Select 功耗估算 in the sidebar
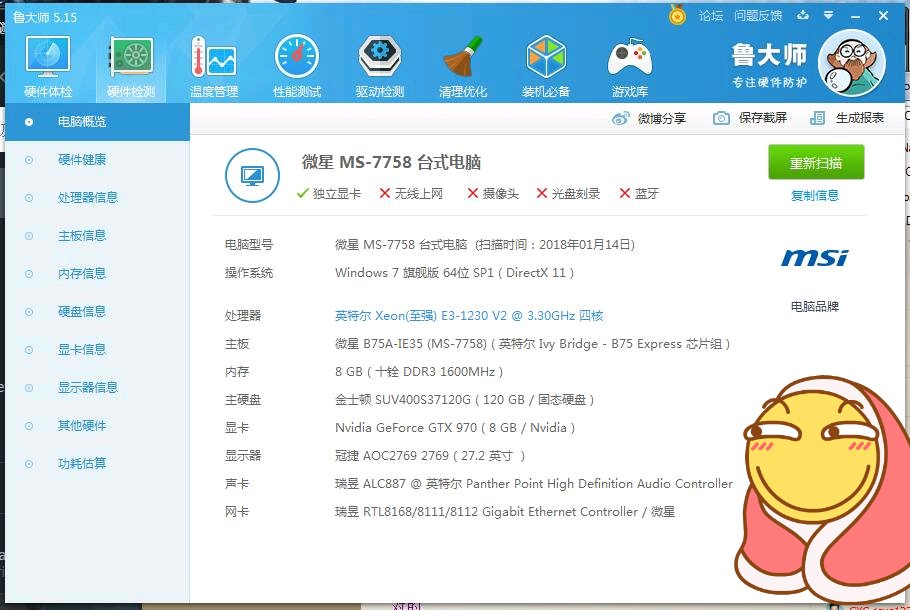The width and height of the screenshot is (910, 610). pyautogui.click(x=98, y=464)
